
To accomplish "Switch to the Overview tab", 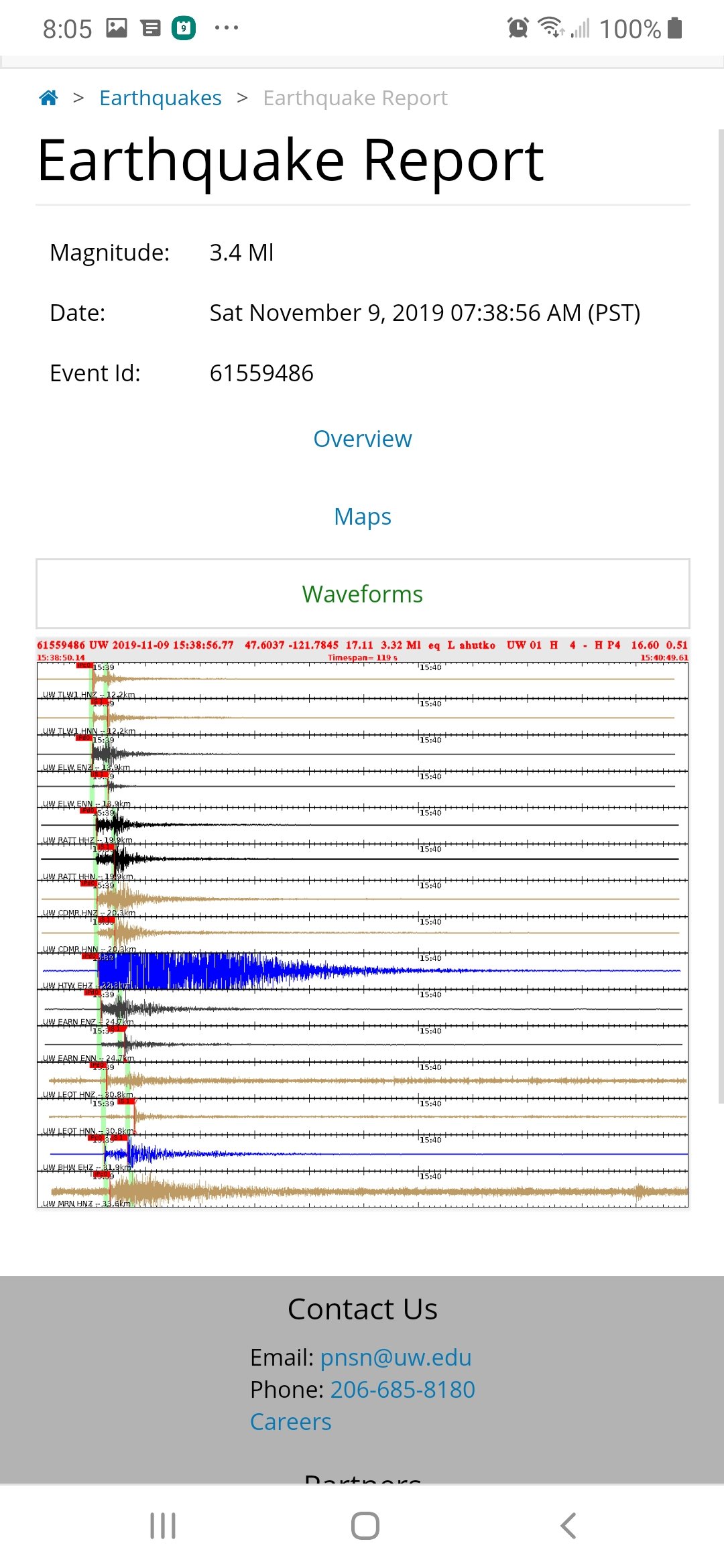I will (362, 439).
